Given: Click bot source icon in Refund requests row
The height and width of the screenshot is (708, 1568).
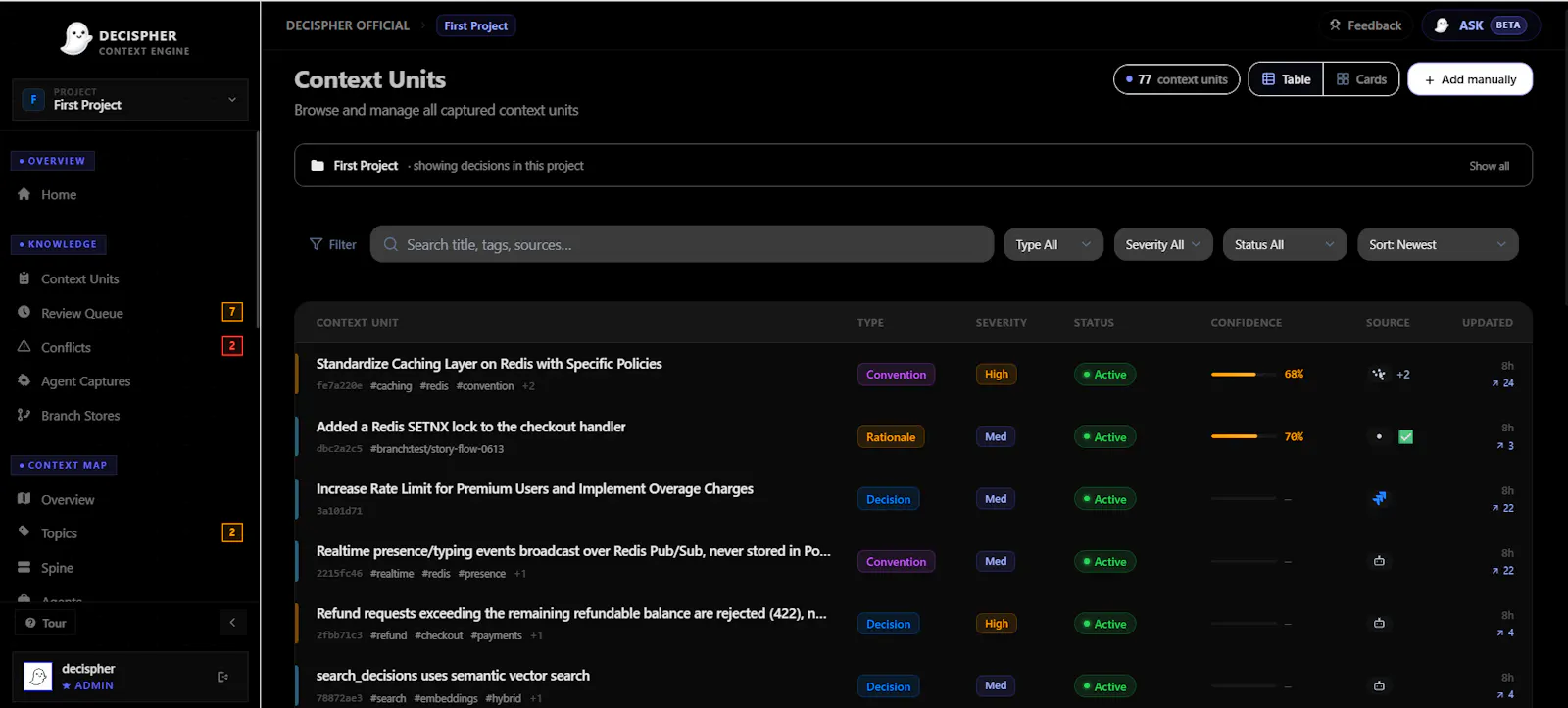Looking at the screenshot, I should tap(1379, 623).
